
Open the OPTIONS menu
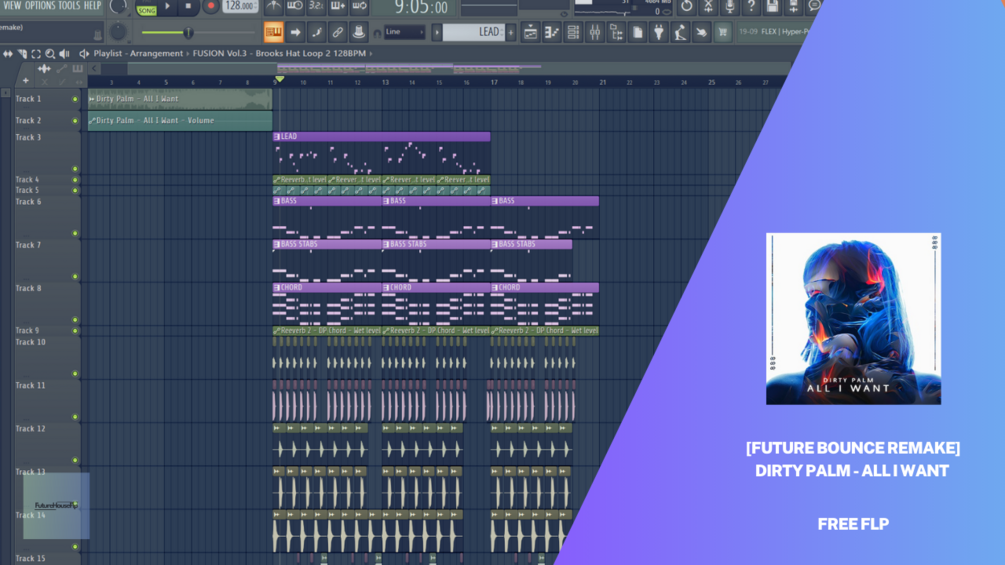pyautogui.click(x=40, y=6)
